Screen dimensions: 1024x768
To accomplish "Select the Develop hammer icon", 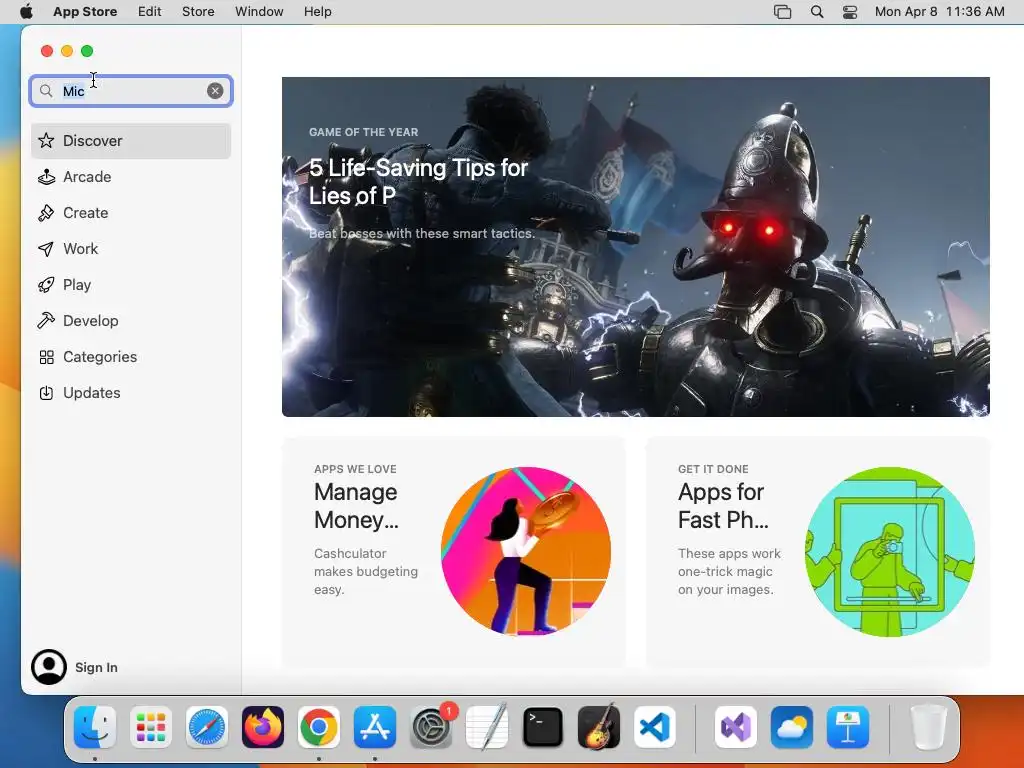I will point(46,321).
